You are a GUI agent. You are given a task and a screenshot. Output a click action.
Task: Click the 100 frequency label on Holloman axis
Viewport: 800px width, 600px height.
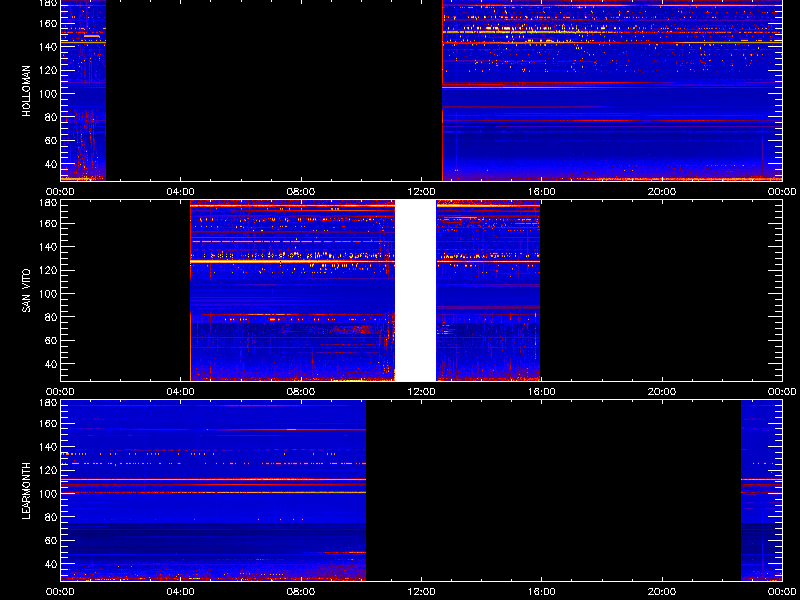coord(48,94)
